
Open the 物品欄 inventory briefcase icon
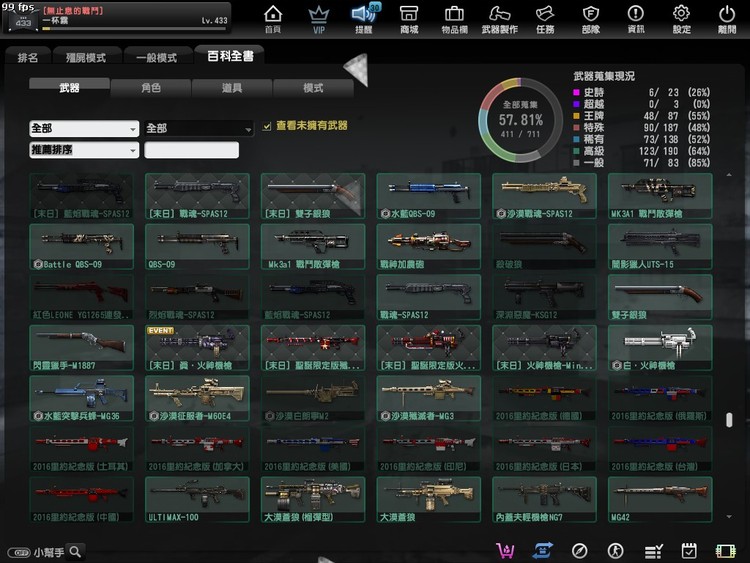click(453, 17)
